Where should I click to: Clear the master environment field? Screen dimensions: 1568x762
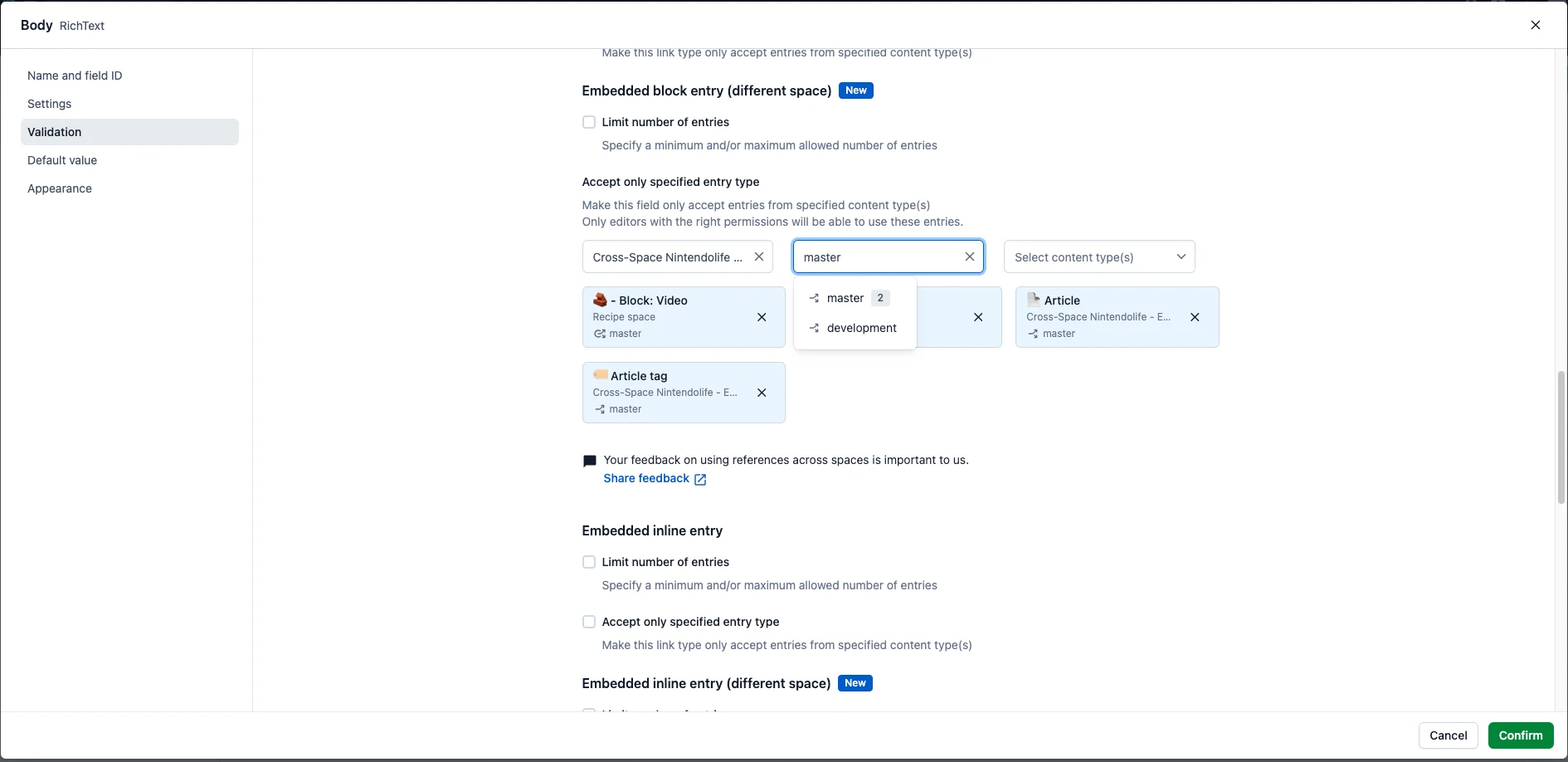coord(969,257)
